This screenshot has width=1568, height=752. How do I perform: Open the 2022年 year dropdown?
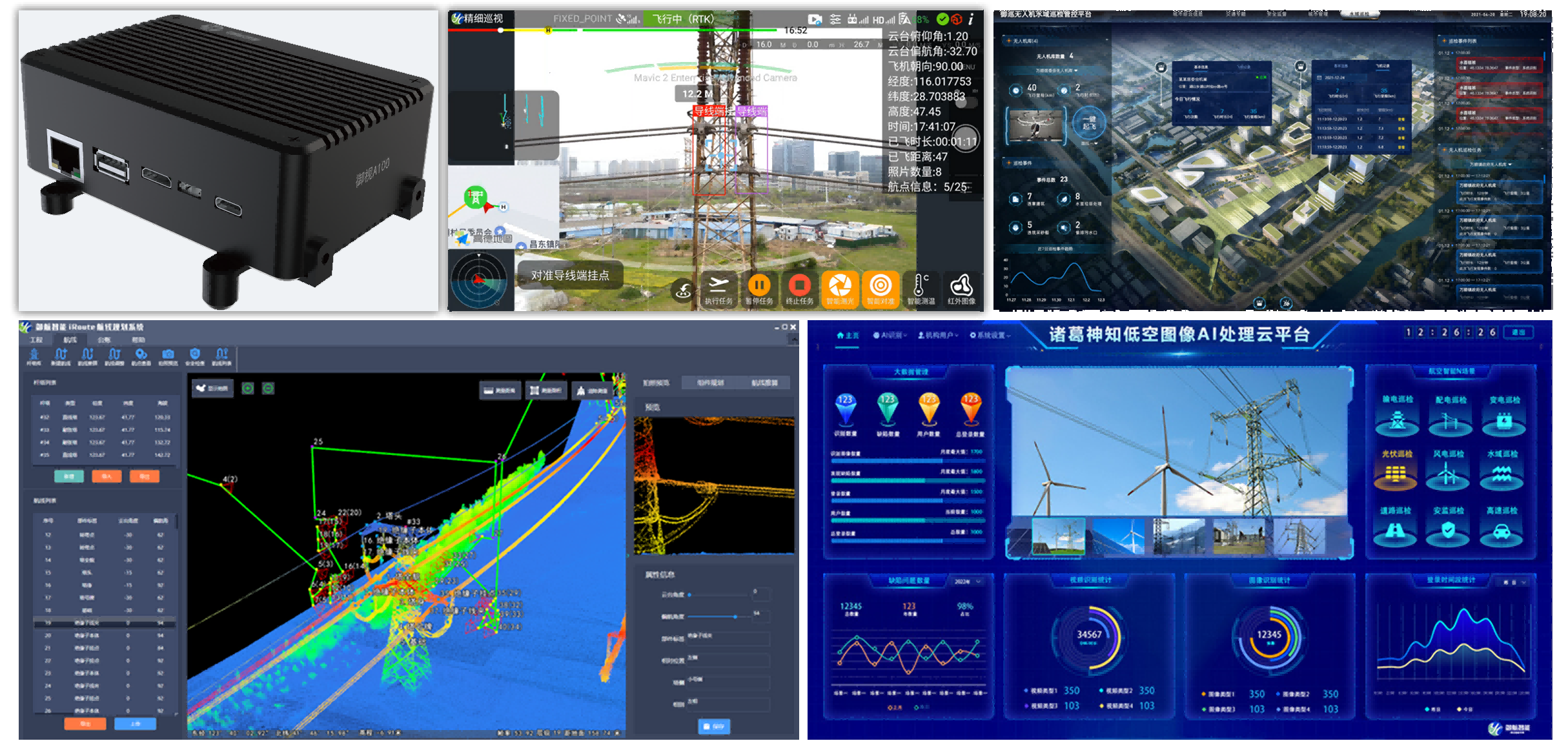(967, 582)
